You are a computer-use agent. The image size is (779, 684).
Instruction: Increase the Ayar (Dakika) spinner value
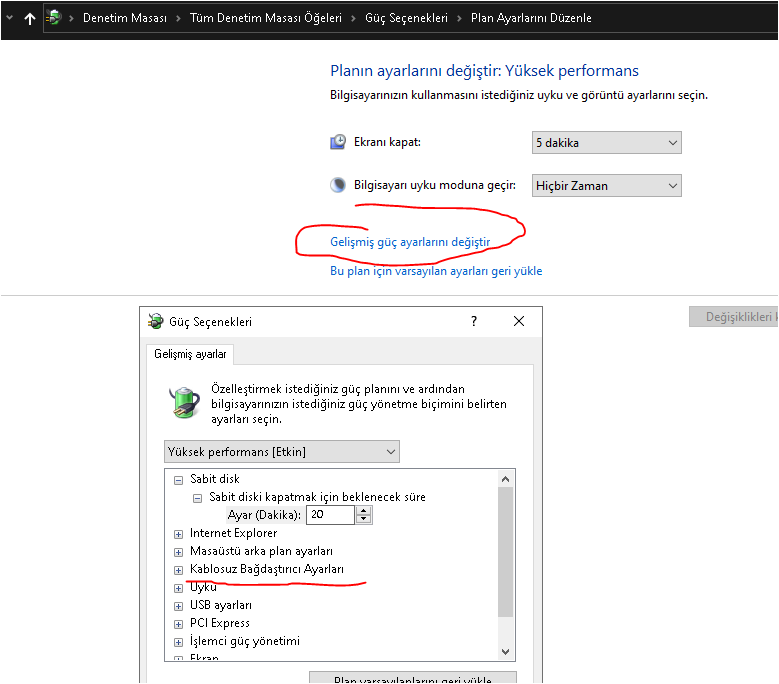(364, 510)
